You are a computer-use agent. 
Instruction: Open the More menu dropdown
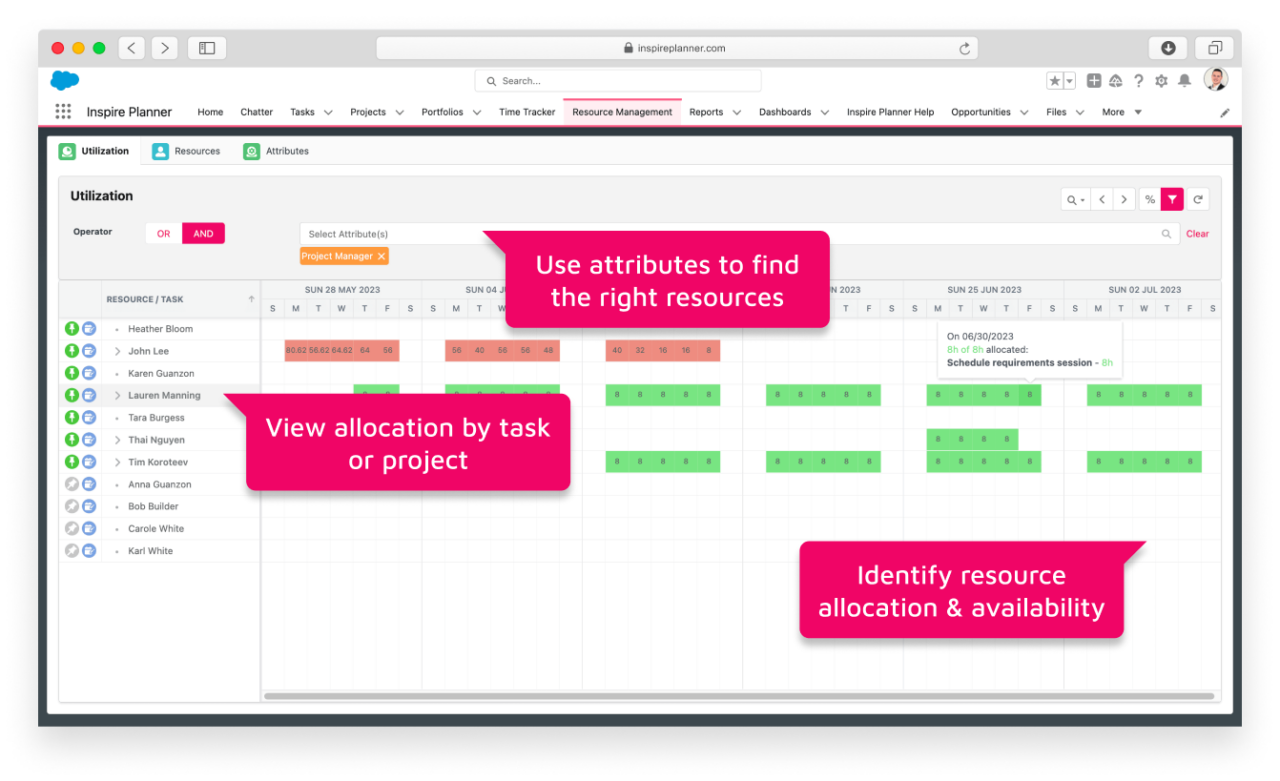click(x=1121, y=112)
